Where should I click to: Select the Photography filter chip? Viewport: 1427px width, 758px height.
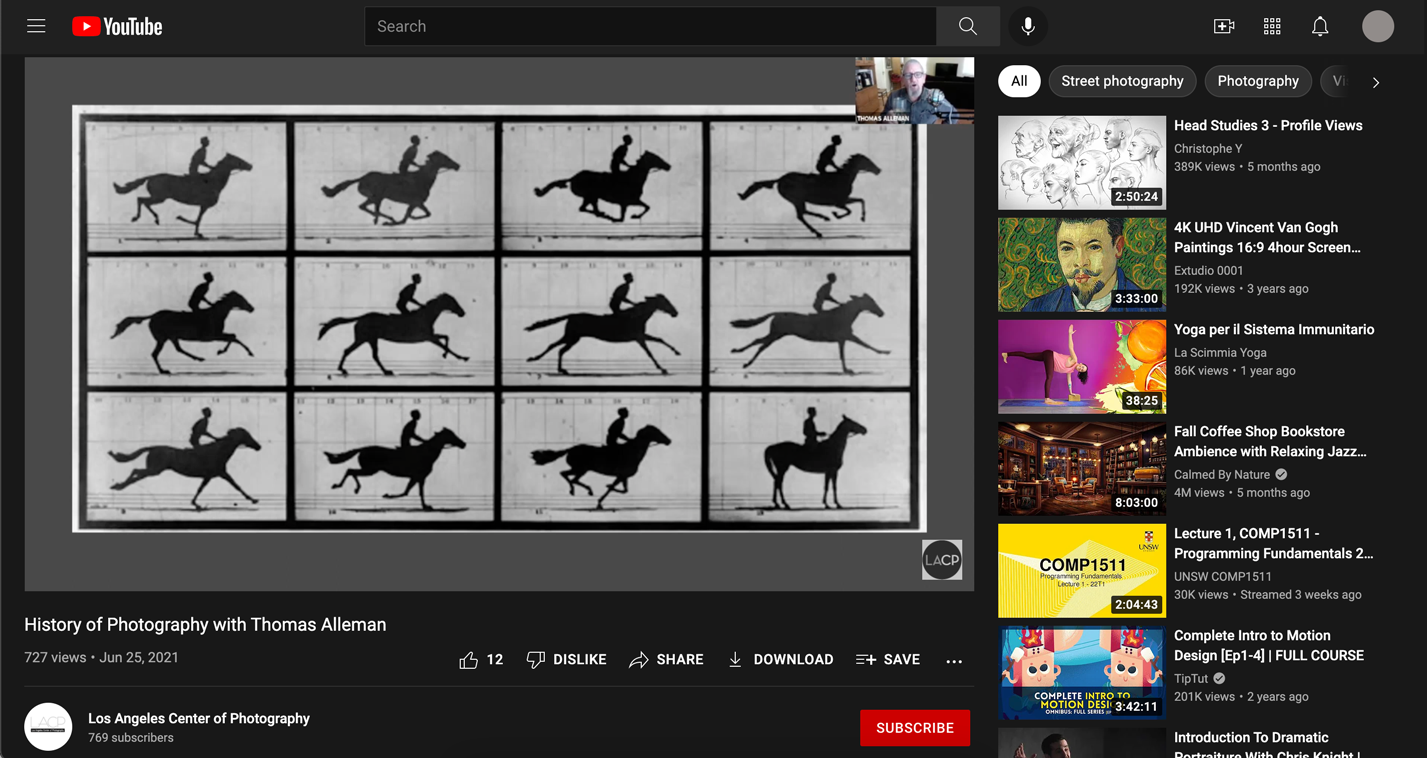[1258, 81]
